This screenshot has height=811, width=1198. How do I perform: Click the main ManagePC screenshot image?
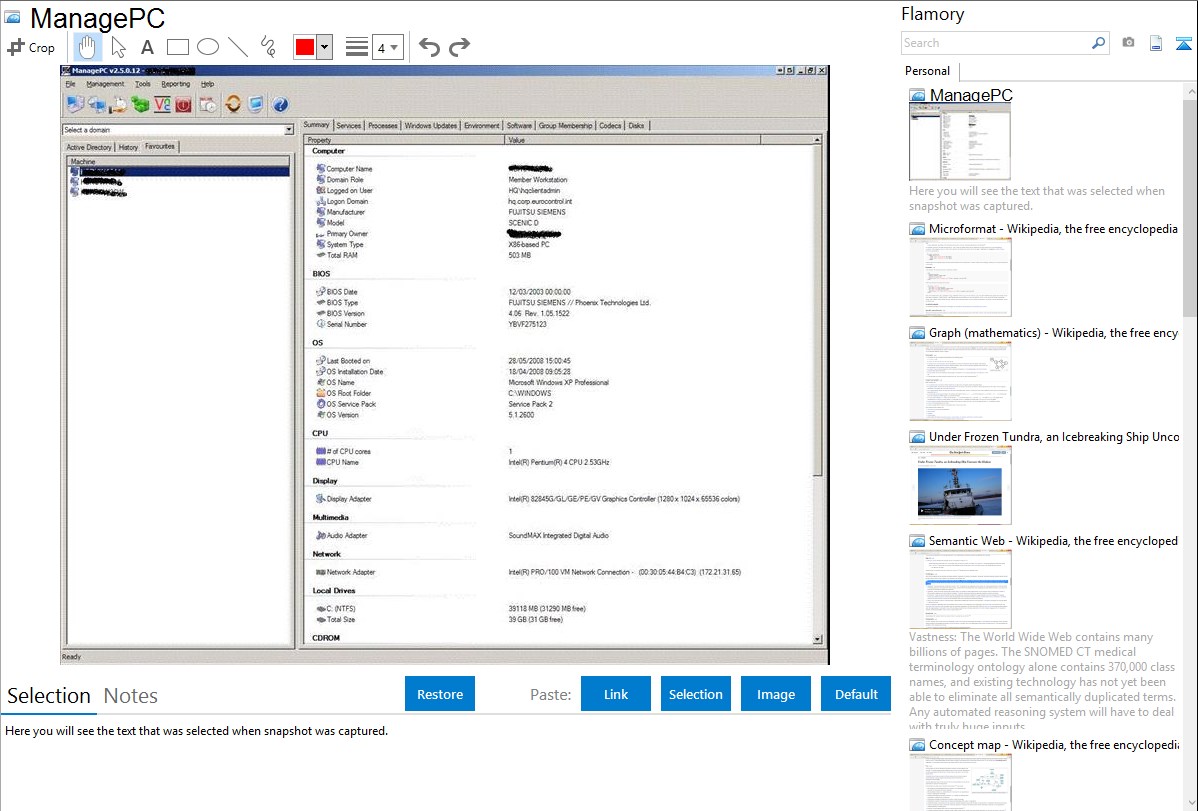click(445, 365)
